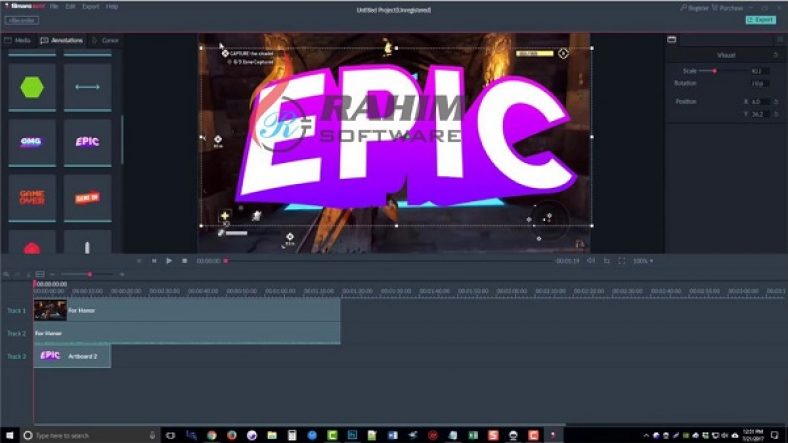Open the Windows Start menu
Screen dimensions: 788x443
point(10,435)
